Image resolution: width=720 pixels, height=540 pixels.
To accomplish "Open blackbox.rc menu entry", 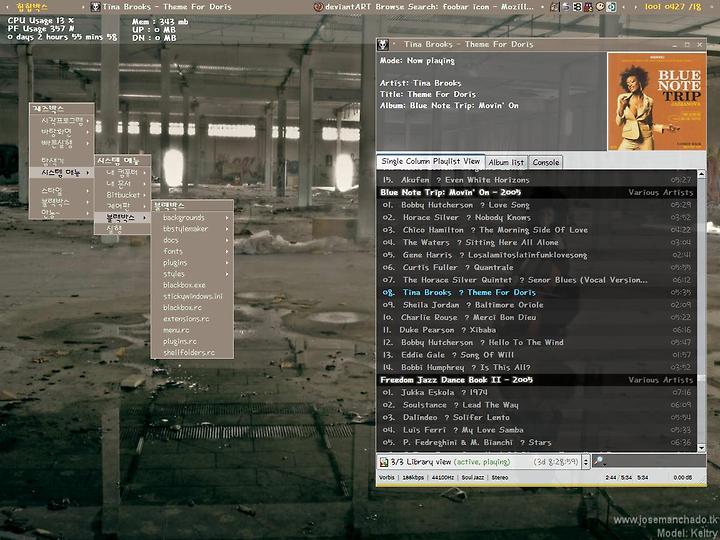I will coord(192,308).
